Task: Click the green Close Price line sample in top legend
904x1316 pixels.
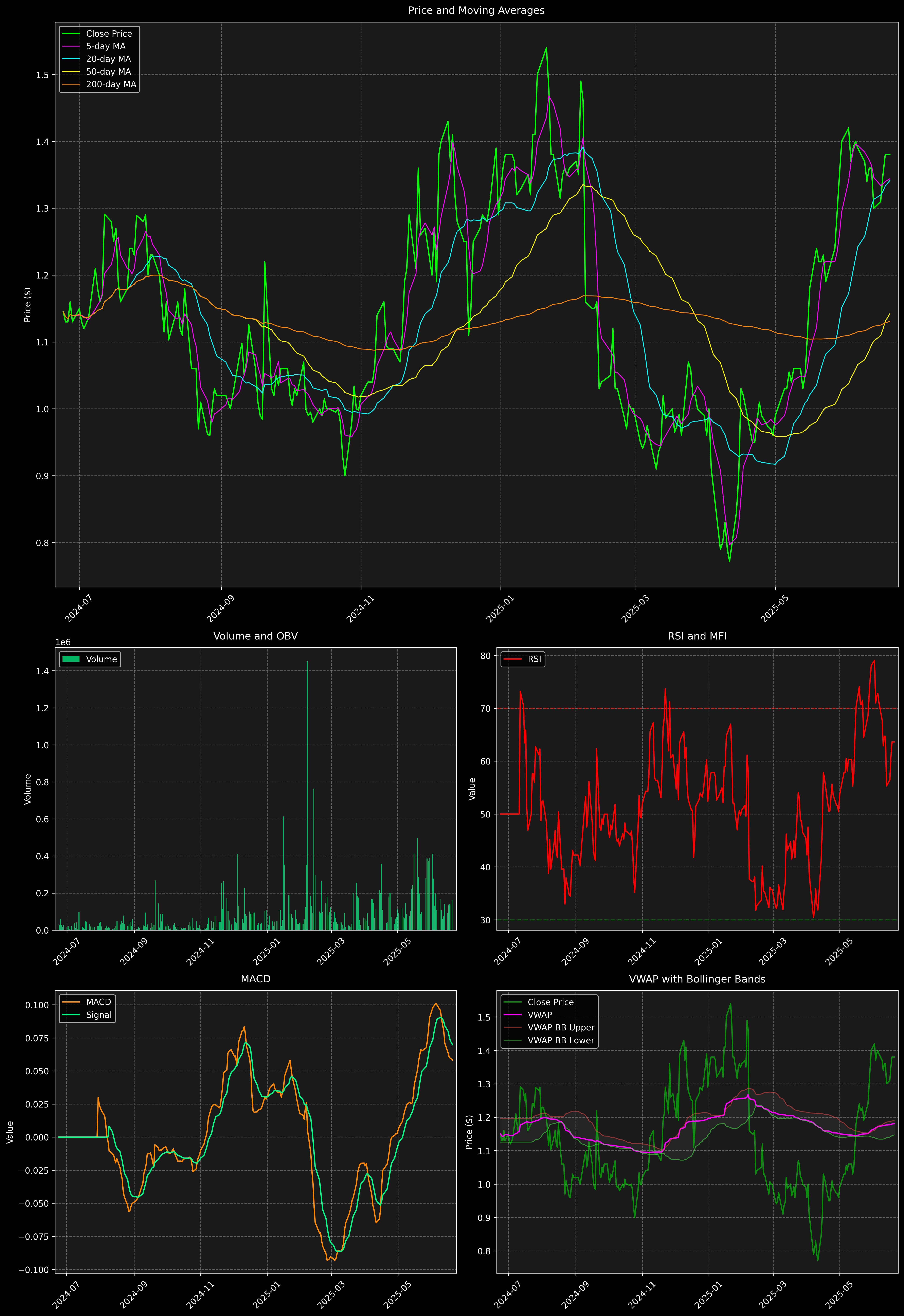Action: (71, 34)
